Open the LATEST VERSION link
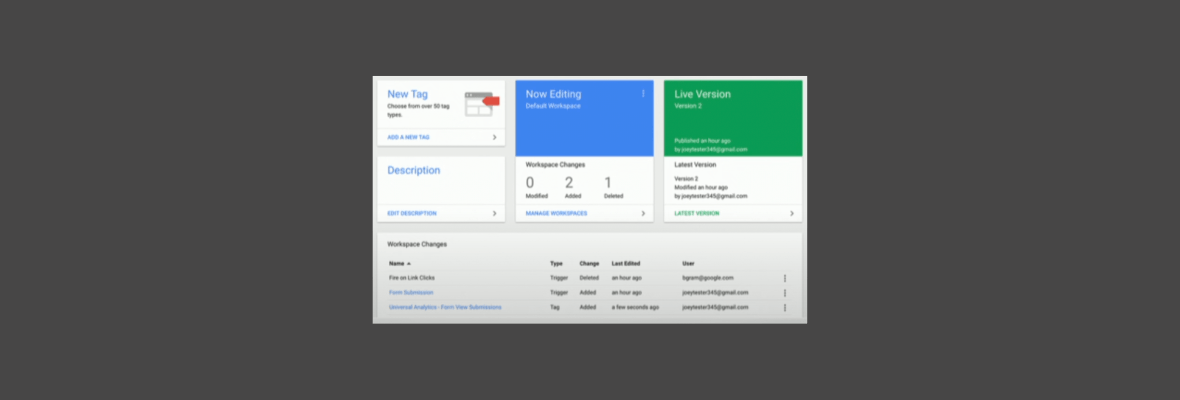The height and width of the screenshot is (400, 1180). click(696, 213)
